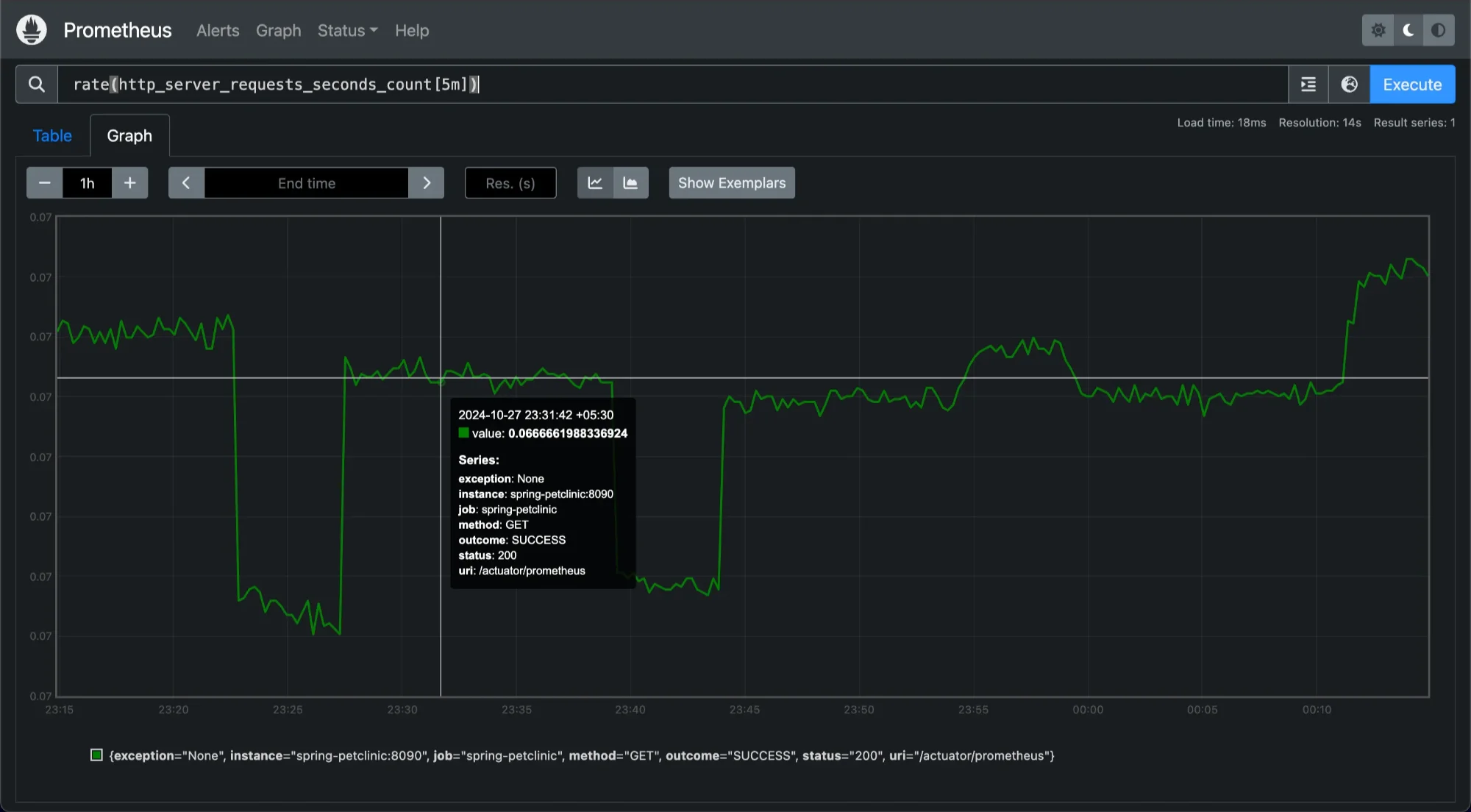Image resolution: width=1471 pixels, height=812 pixels.
Task: Click the 23:45 x-axis label
Action: (744, 710)
